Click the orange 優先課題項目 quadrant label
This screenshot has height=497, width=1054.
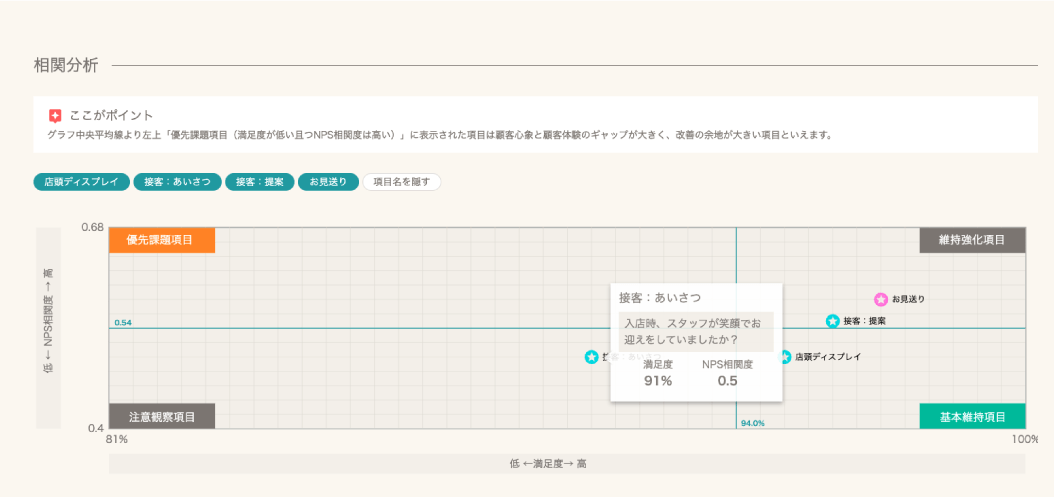pos(162,240)
